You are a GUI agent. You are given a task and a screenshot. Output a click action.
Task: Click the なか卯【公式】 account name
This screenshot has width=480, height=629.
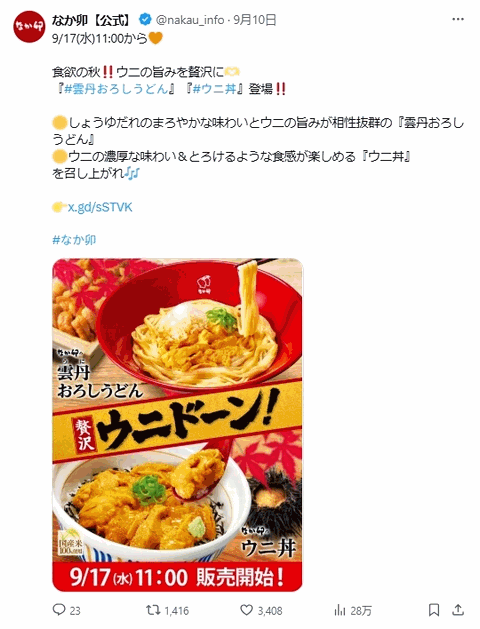tap(93, 19)
